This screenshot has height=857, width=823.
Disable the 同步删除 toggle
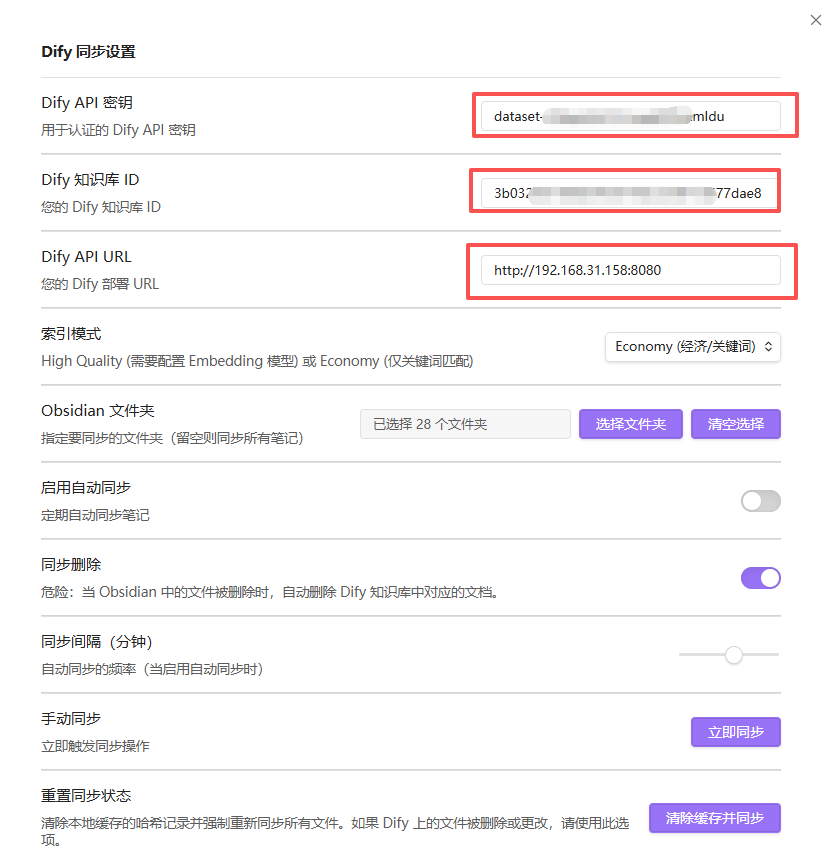coord(761,578)
